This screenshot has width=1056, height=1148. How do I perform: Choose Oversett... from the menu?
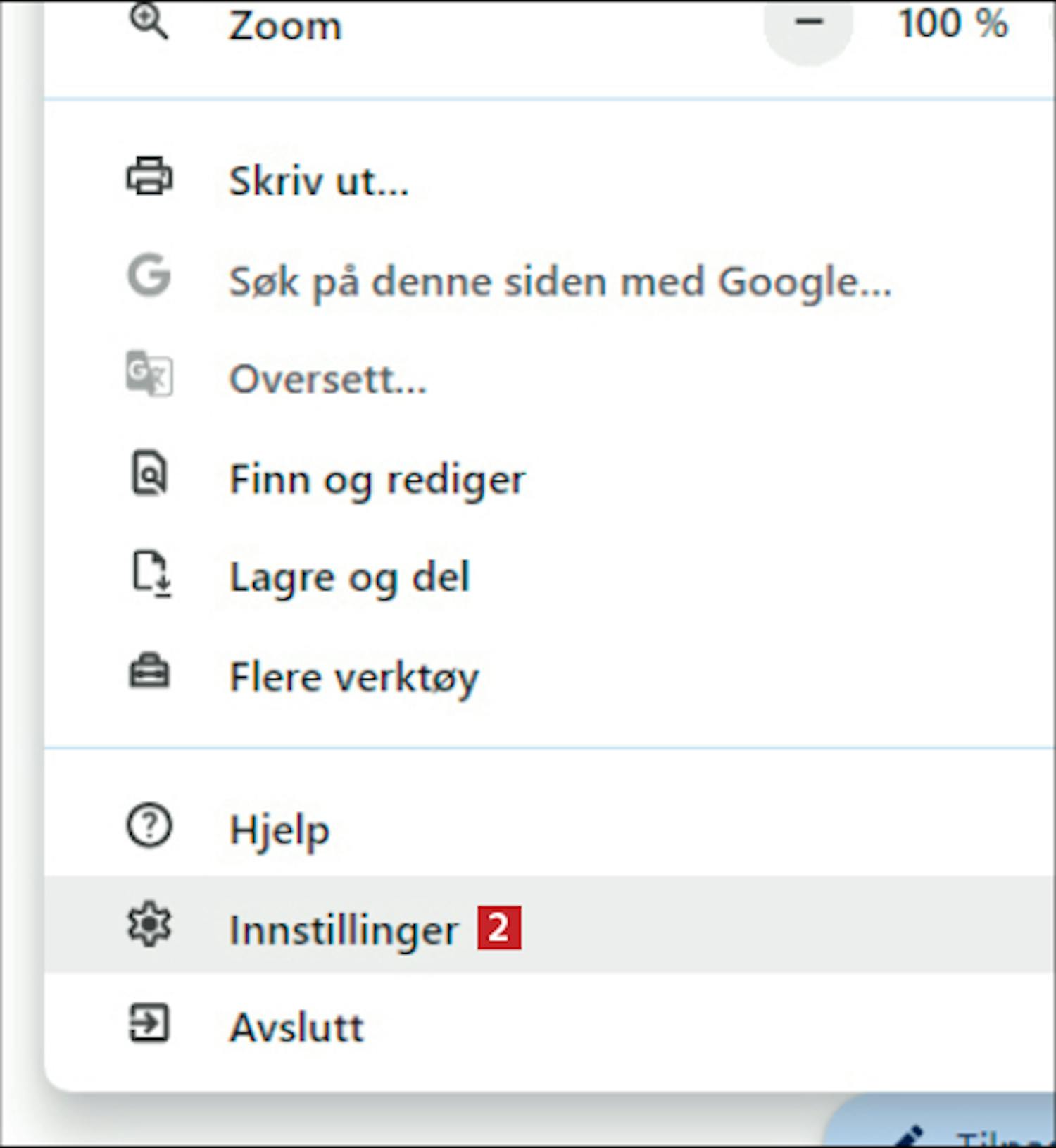pyautogui.click(x=549, y=378)
